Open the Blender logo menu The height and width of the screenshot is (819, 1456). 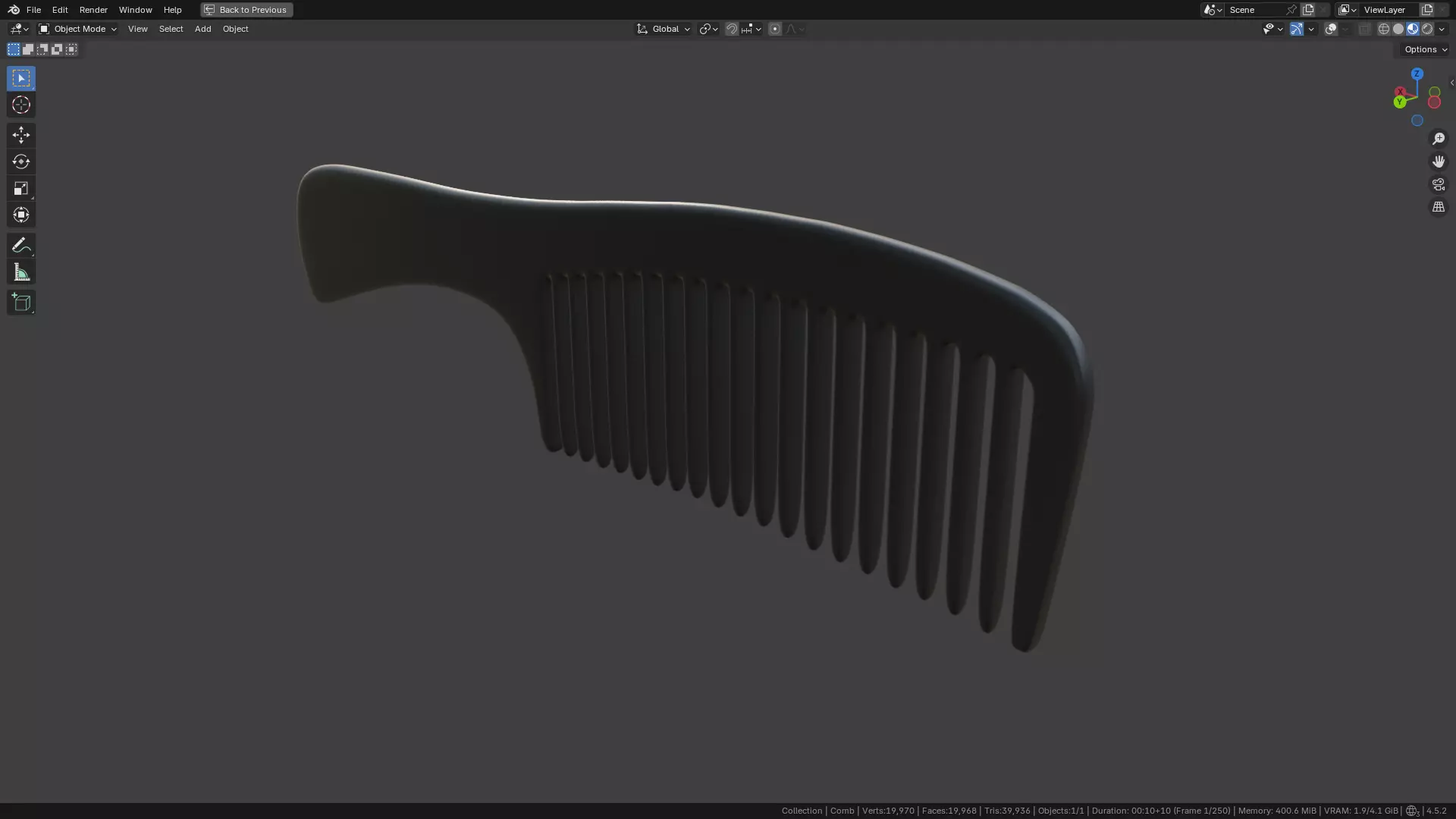[x=14, y=10]
